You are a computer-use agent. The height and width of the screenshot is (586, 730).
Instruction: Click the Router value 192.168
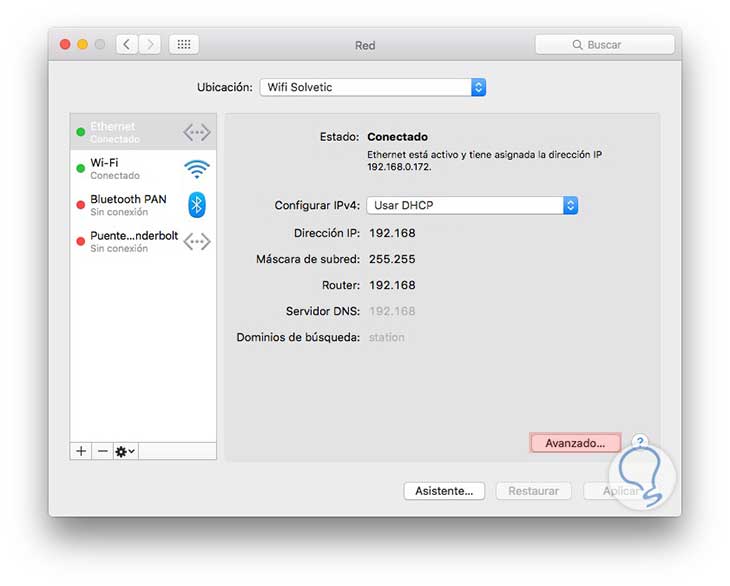(x=392, y=285)
